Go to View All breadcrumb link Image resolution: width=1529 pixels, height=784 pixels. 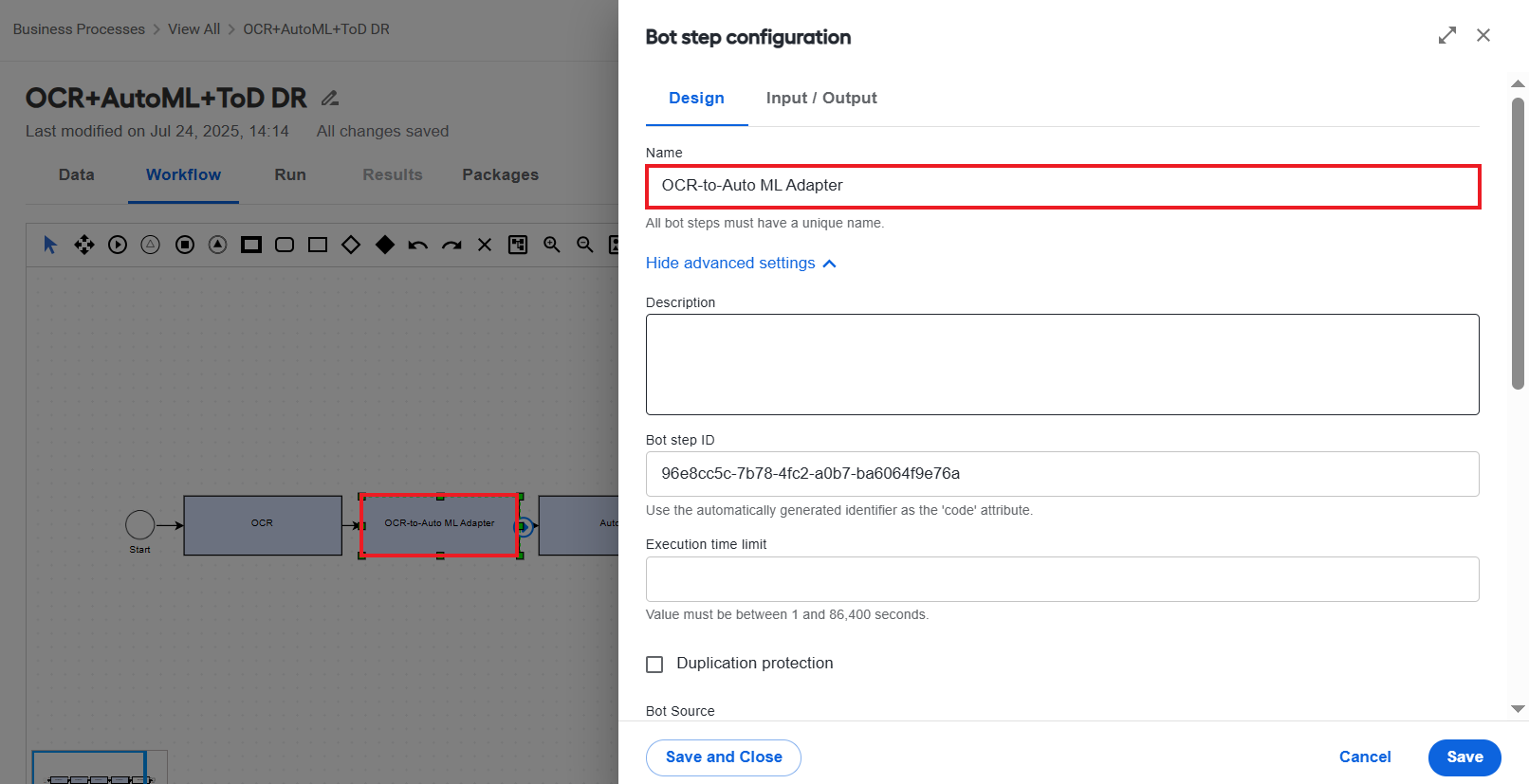(193, 29)
